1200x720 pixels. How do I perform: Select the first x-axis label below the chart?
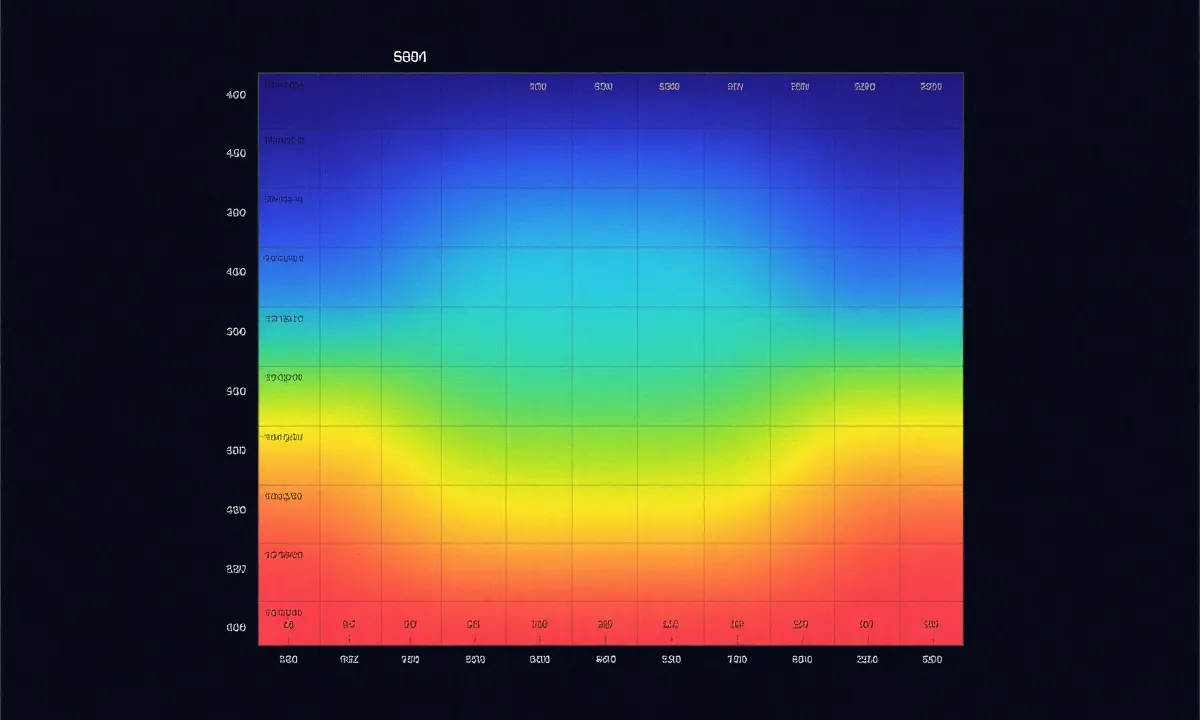click(289, 660)
